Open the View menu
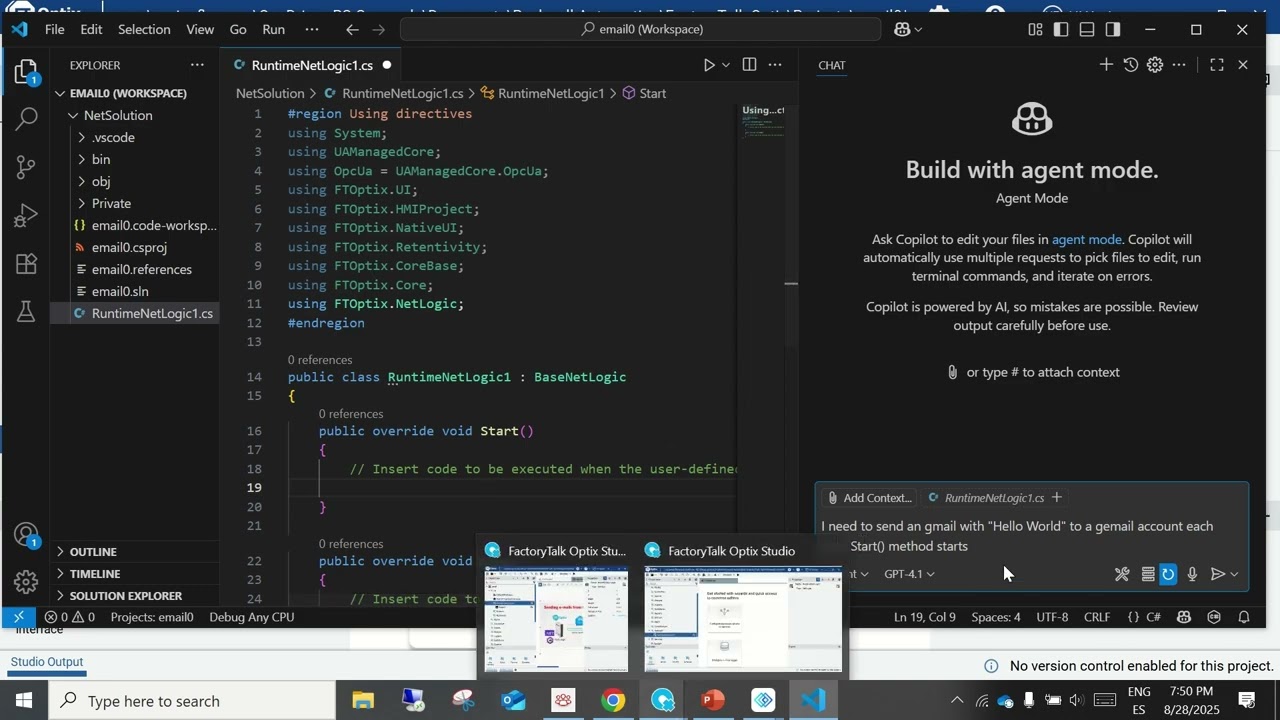Screen dimensions: 1280x720 coord(200,29)
